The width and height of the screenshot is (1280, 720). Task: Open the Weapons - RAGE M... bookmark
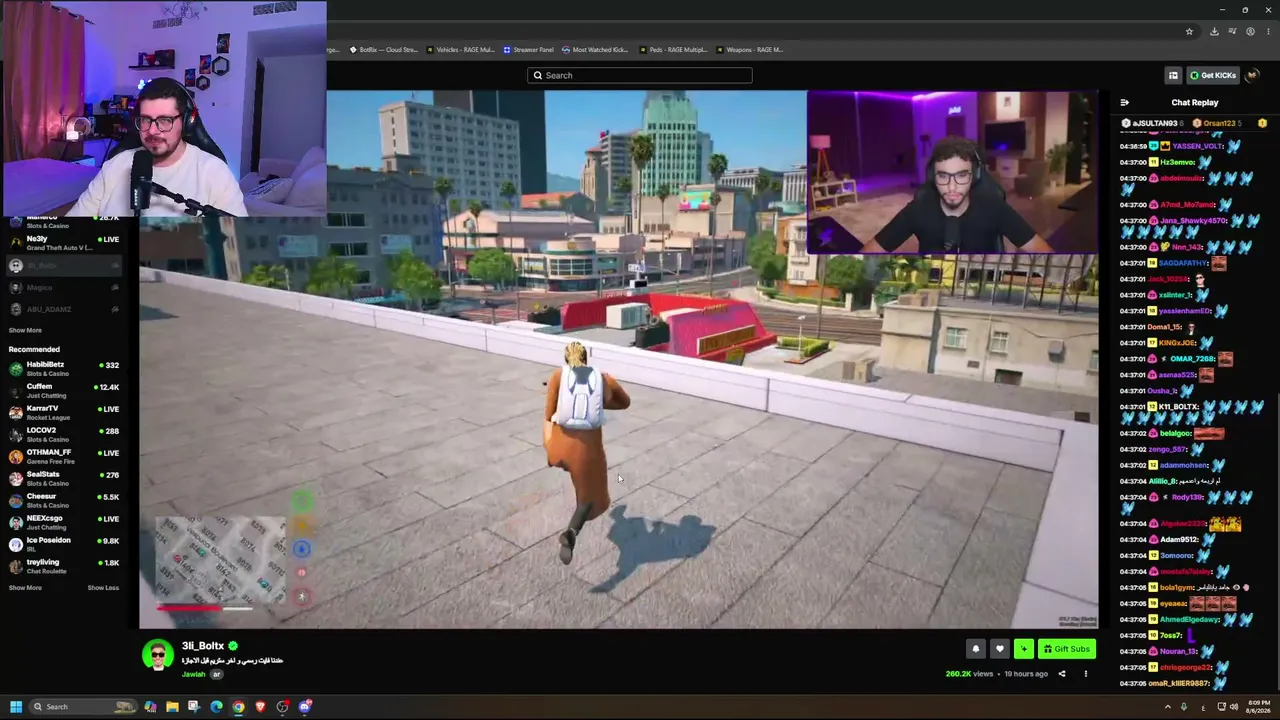click(749, 50)
